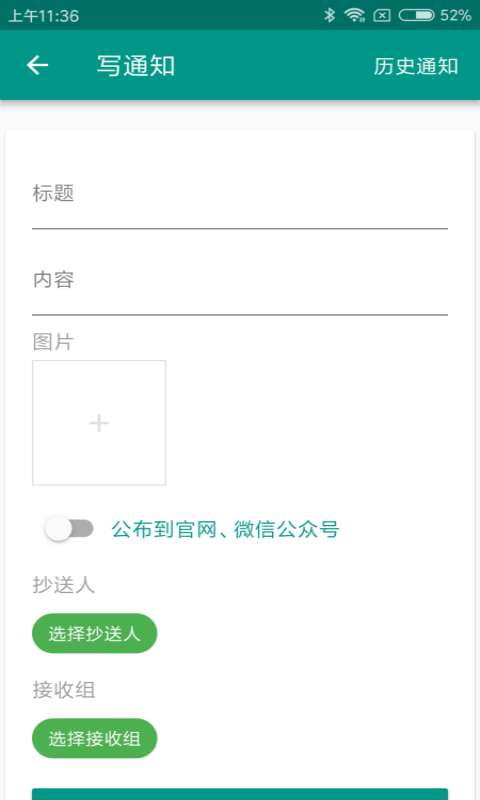
Task: Tap the Wi-Fi status icon
Action: click(x=355, y=15)
